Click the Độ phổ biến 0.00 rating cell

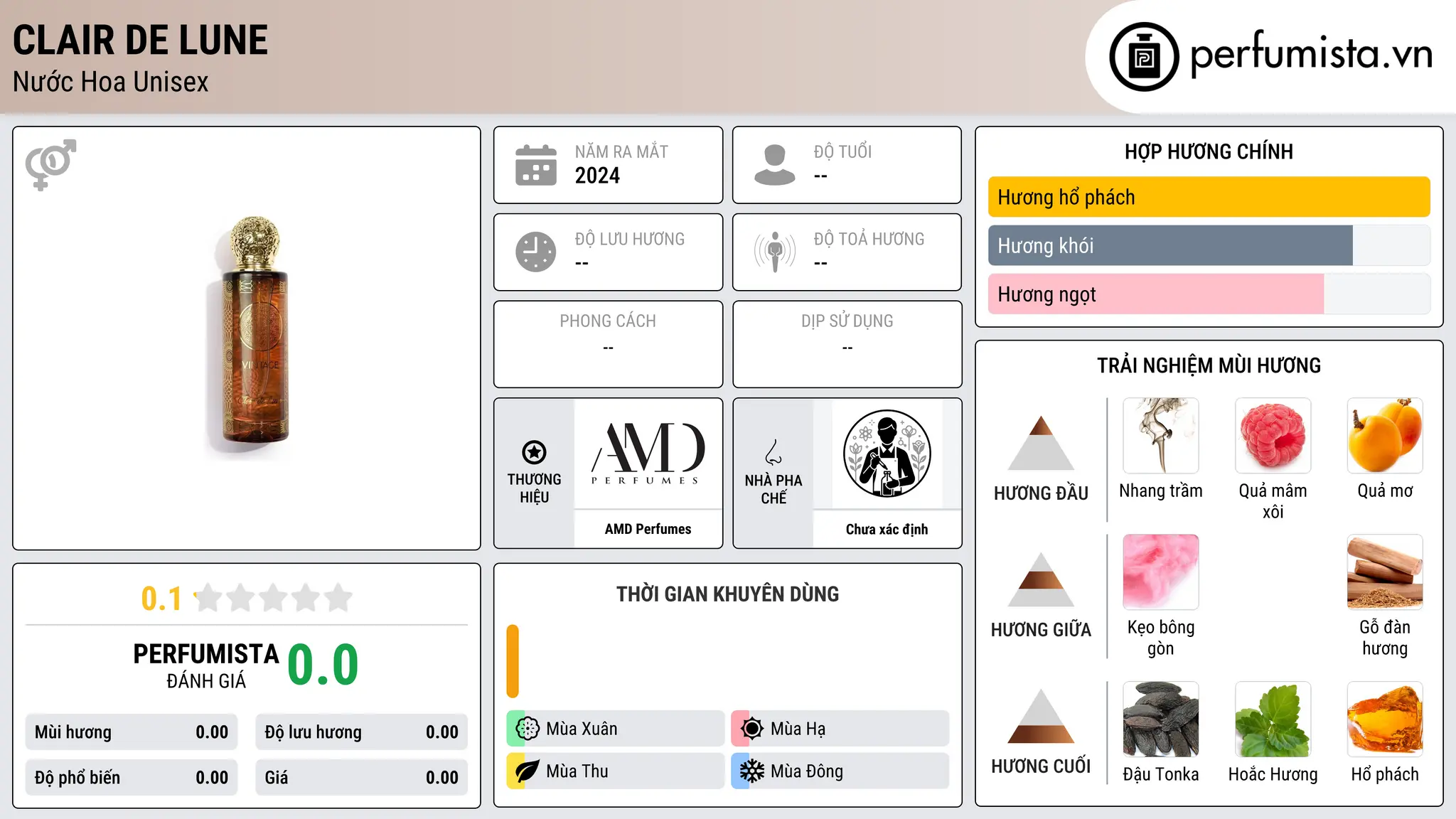132,778
